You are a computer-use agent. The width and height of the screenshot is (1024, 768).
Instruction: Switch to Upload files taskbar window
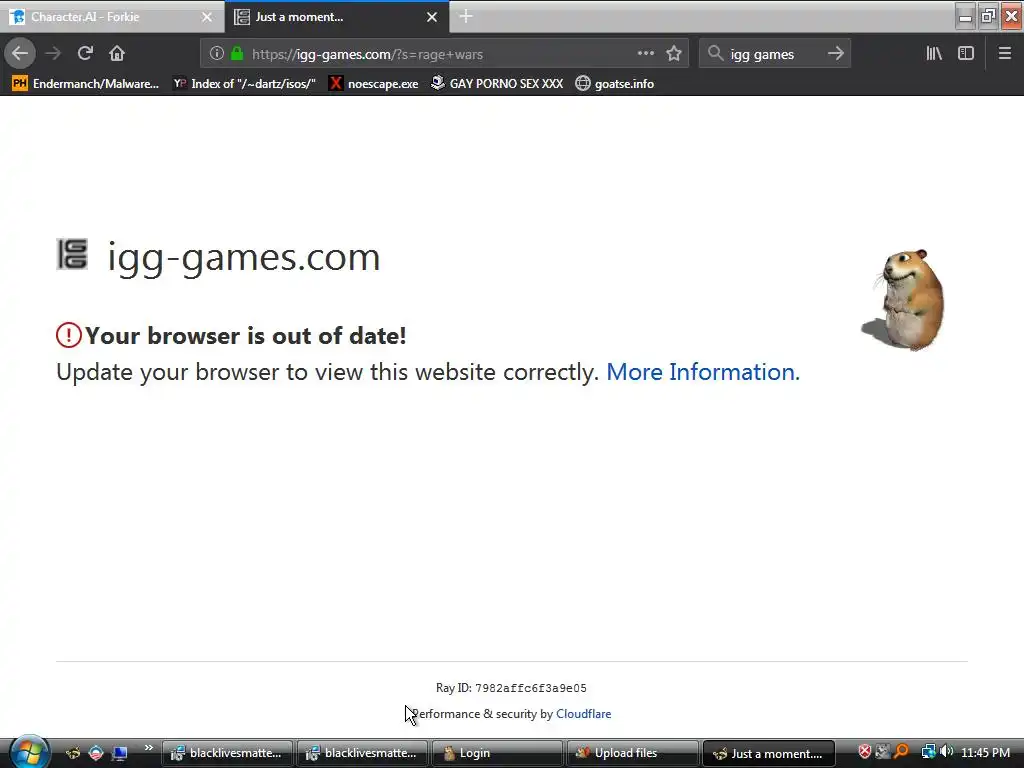tap(632, 753)
